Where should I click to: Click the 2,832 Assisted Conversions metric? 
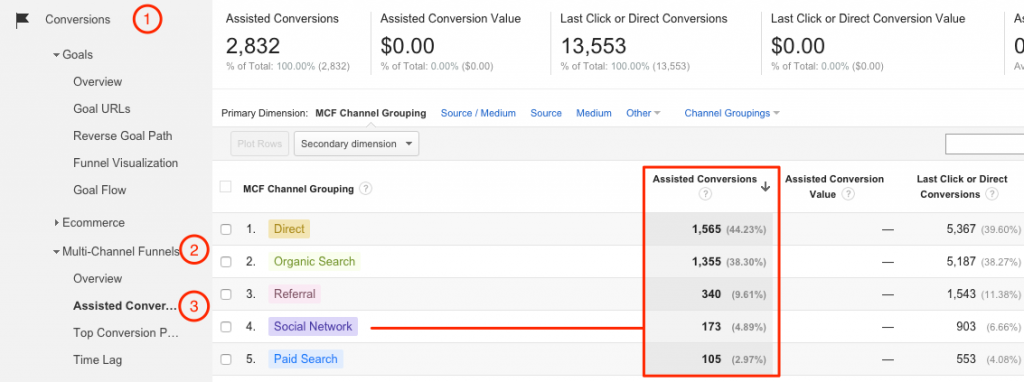(x=253, y=46)
